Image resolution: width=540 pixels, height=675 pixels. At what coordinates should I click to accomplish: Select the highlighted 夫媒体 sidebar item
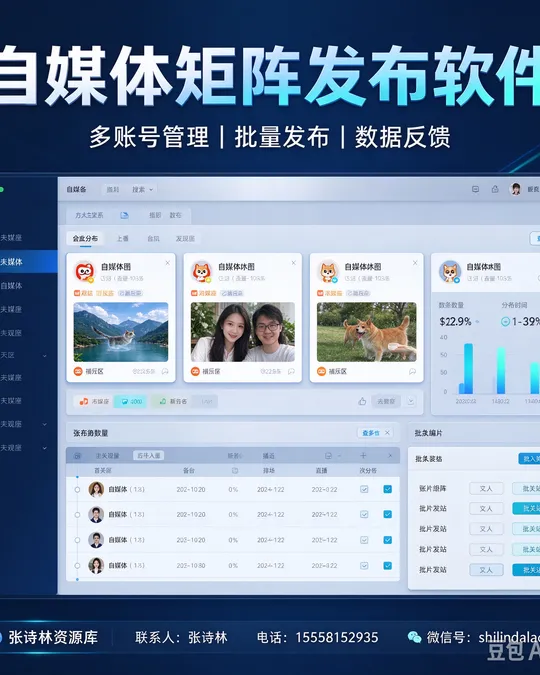pos(28,261)
